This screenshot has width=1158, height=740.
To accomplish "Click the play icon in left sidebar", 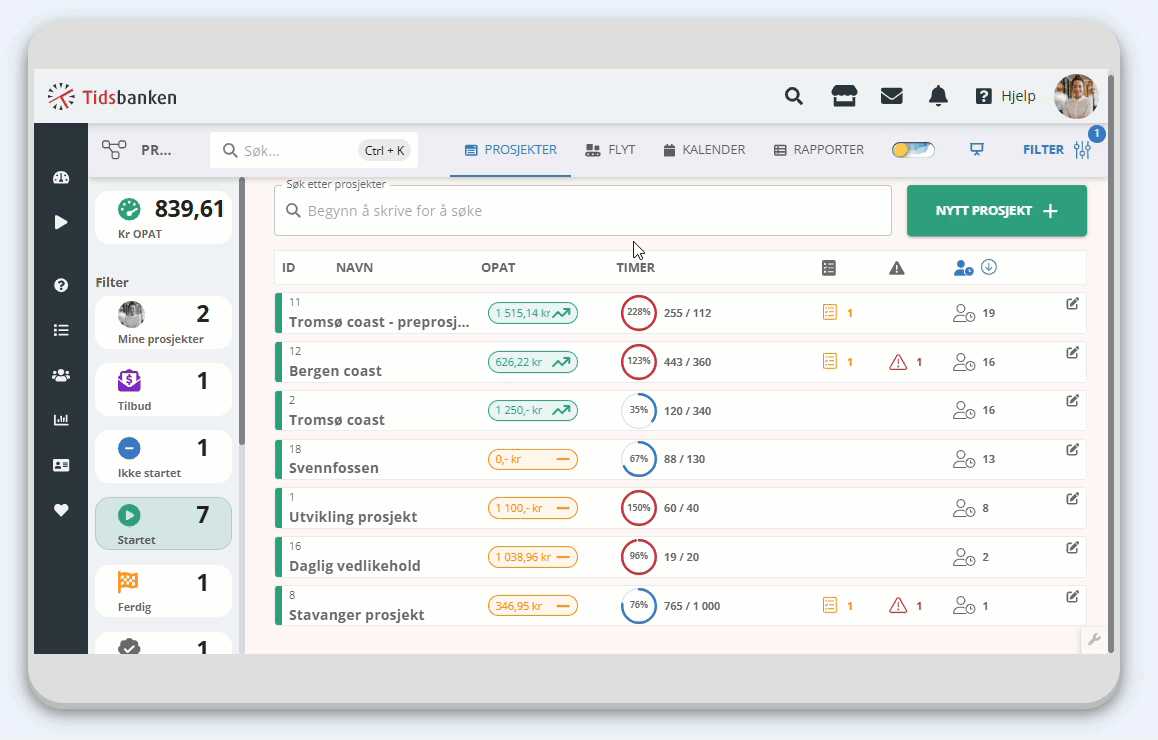I will pyautogui.click(x=61, y=222).
